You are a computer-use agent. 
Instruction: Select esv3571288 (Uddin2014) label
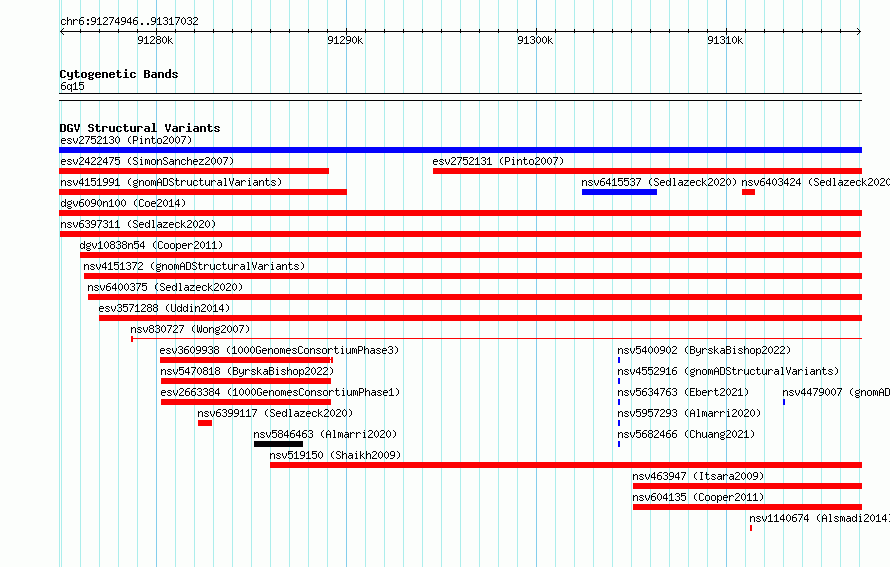pyautogui.click(x=164, y=308)
